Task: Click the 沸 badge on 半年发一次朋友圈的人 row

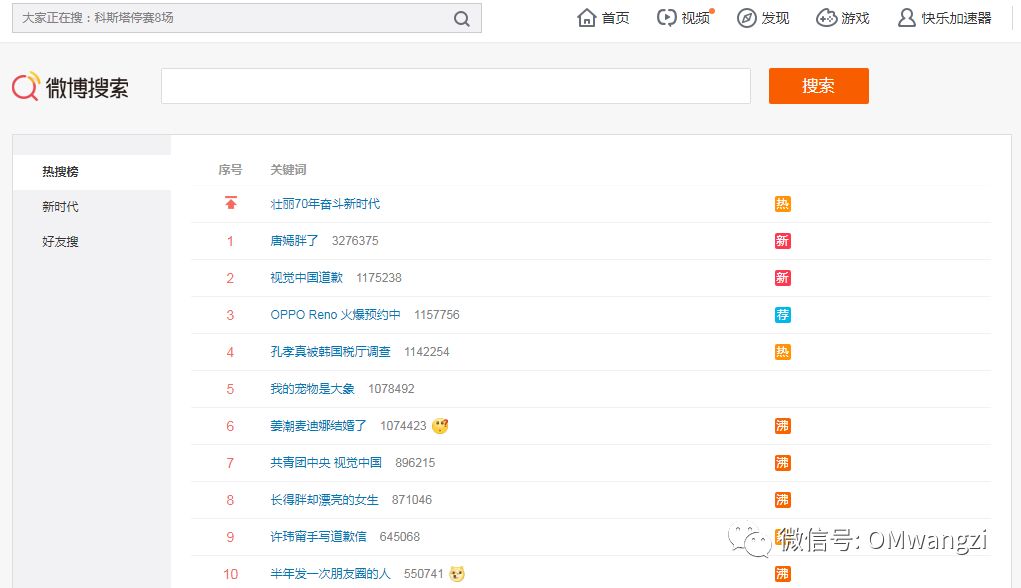Action: [782, 574]
